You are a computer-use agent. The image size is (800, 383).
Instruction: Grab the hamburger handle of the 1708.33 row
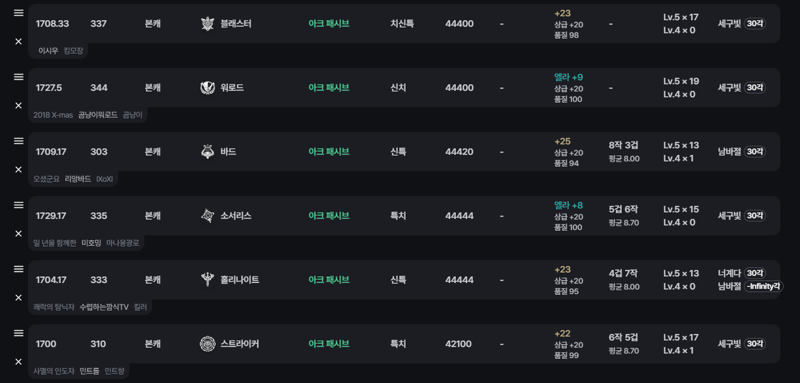(18, 13)
